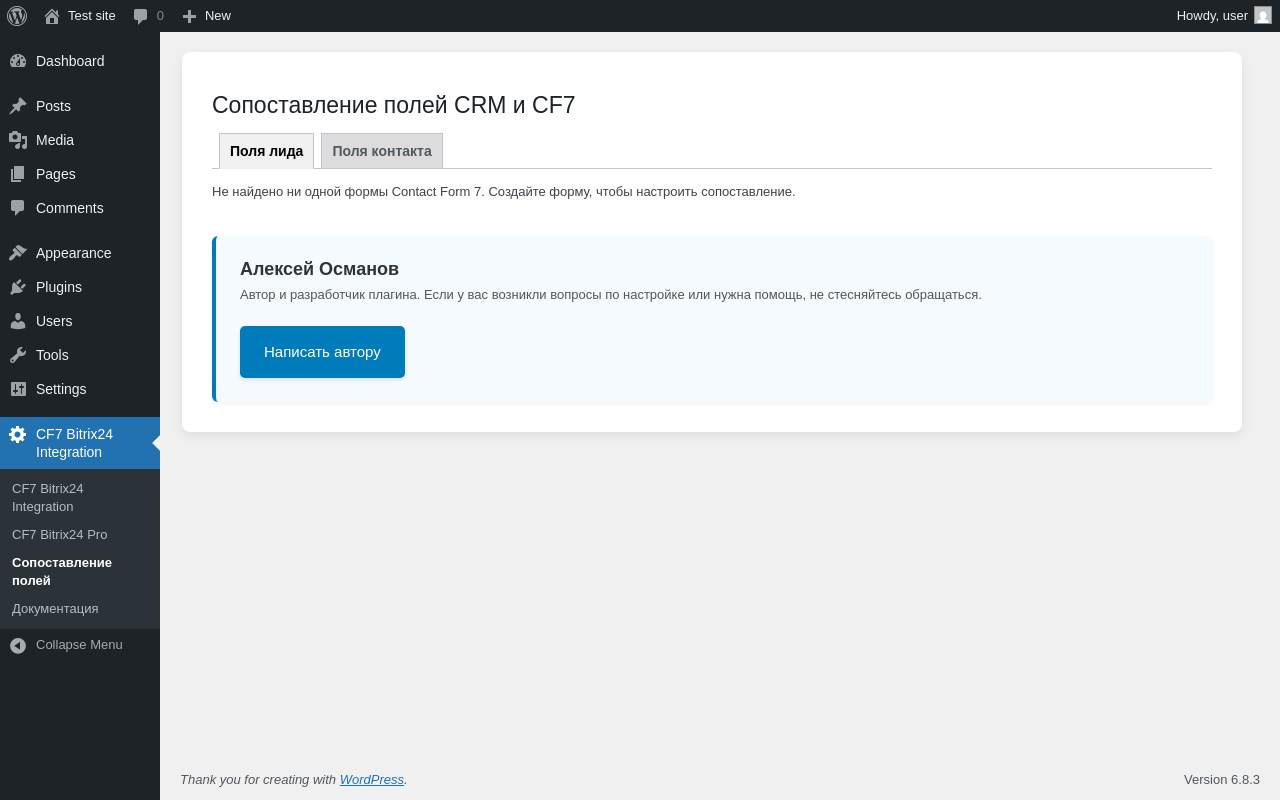
Task: Click the user avatar in the admin bar
Action: pos(1263,15)
